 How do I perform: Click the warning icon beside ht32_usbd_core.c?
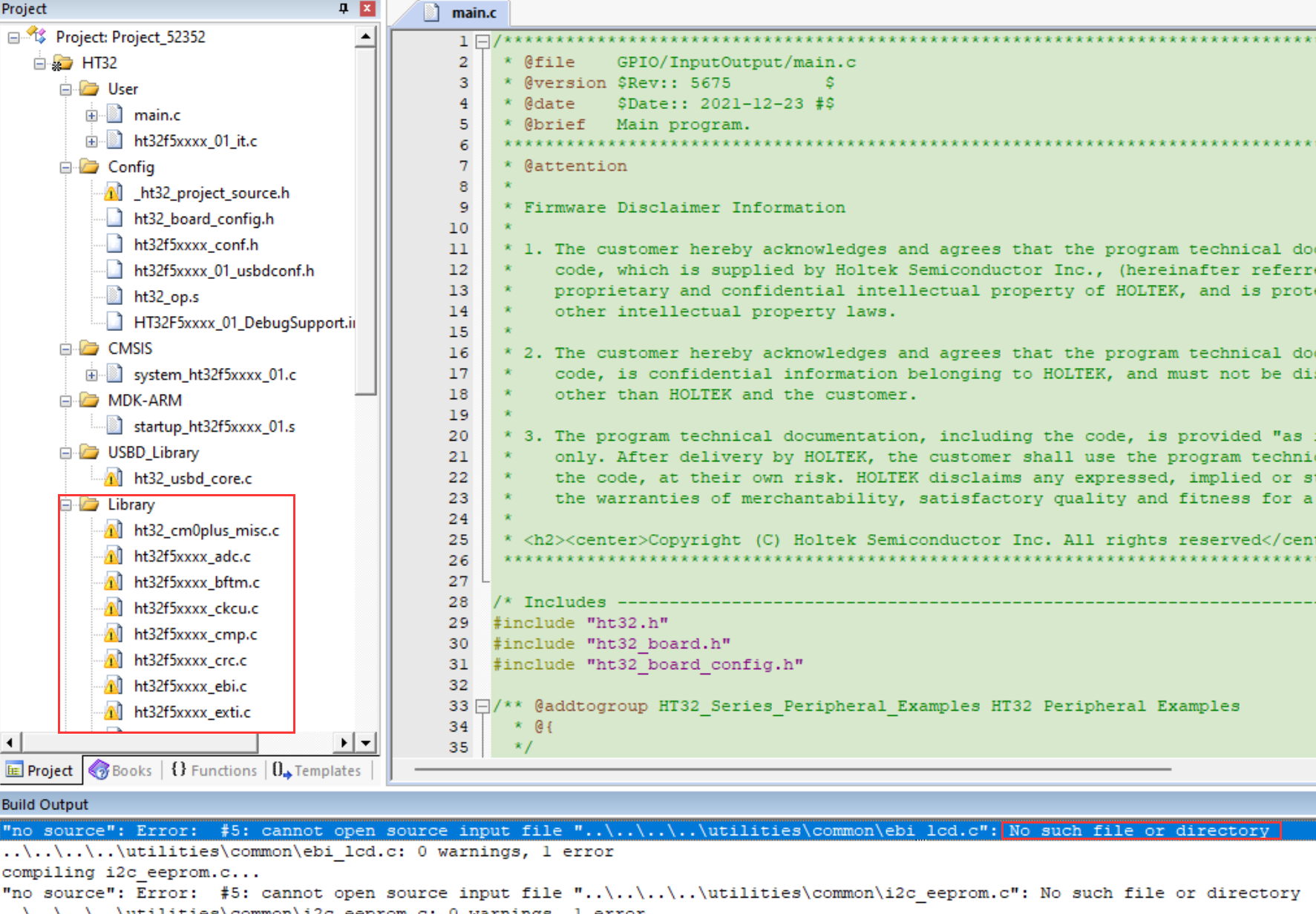point(113,478)
